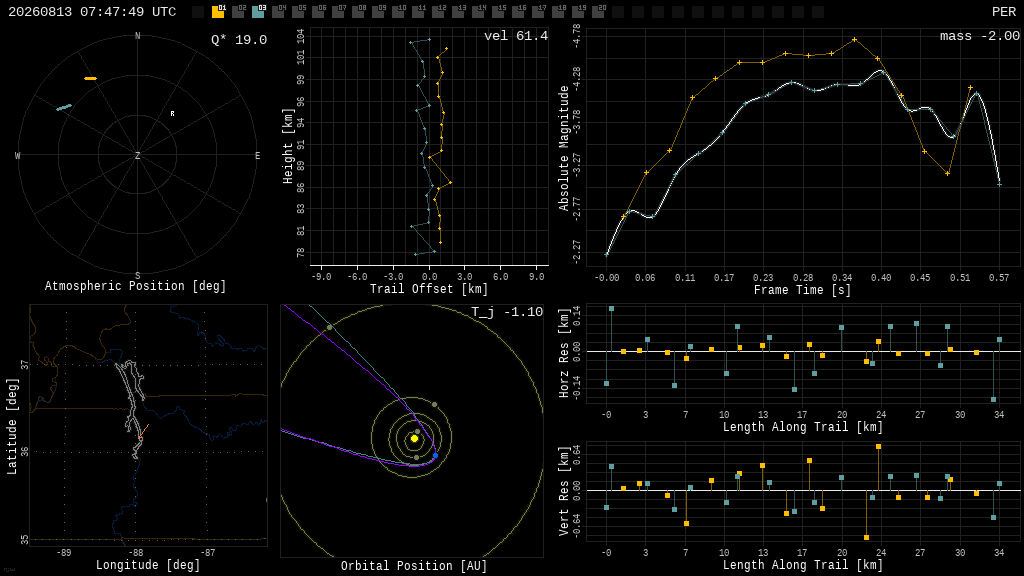Click the T_j -1.10 readout

pyautogui.click(x=507, y=312)
